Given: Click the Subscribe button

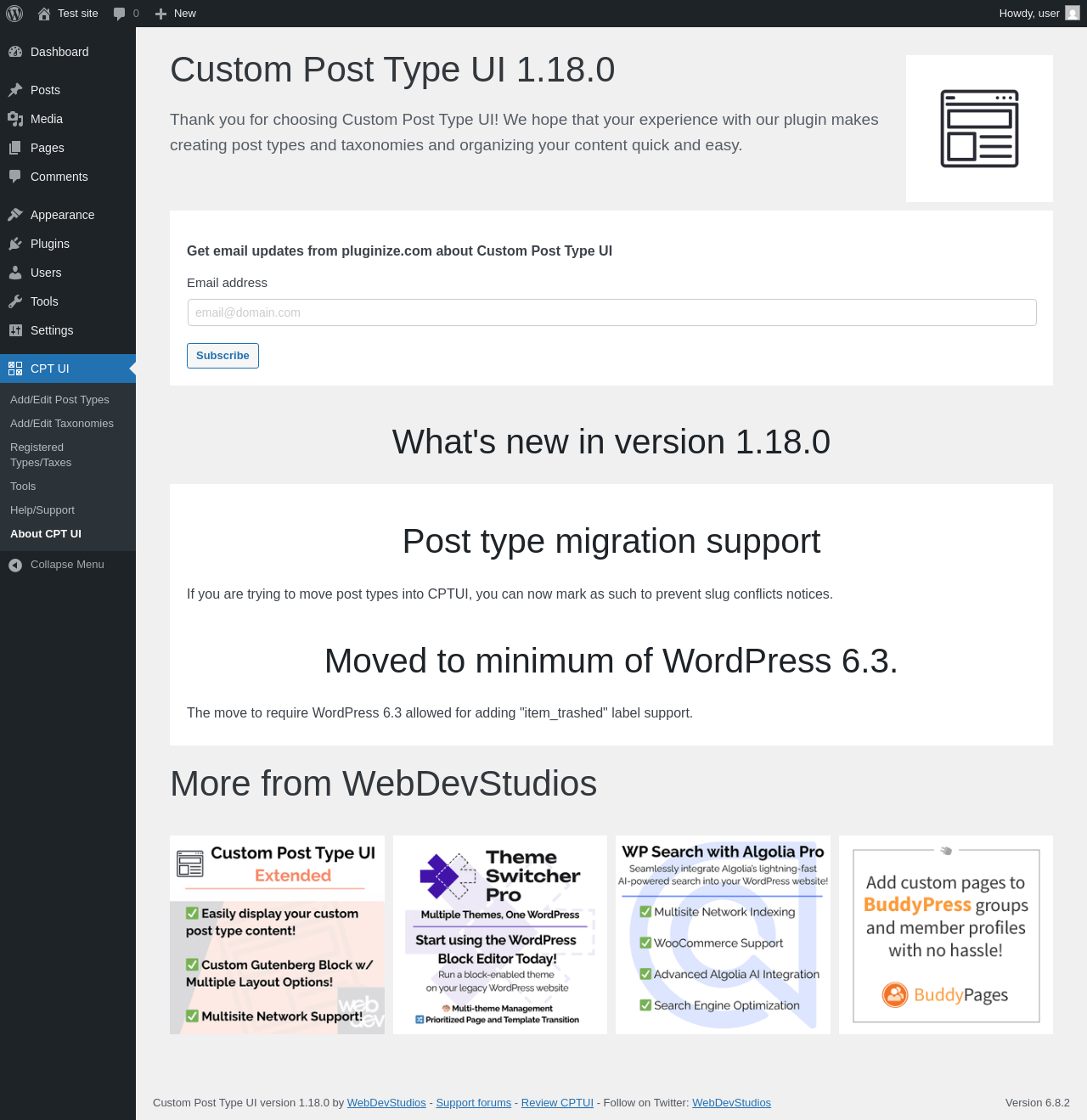Looking at the screenshot, I should tap(222, 356).
